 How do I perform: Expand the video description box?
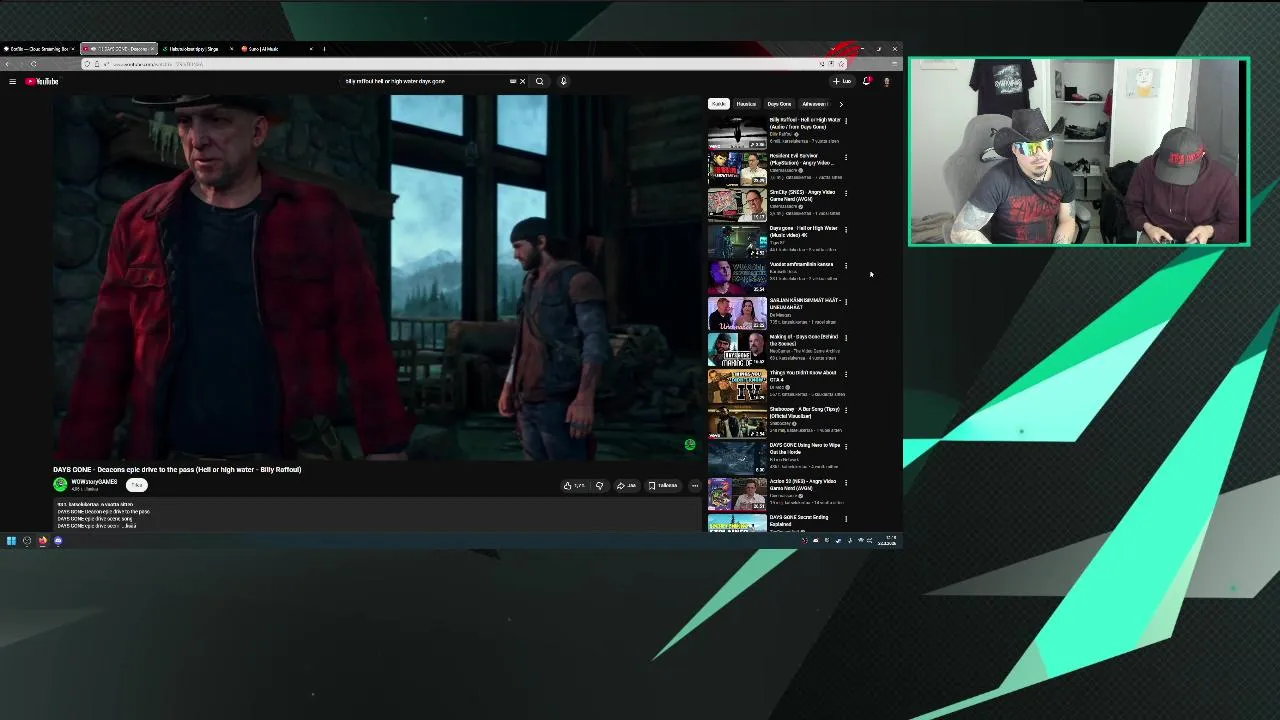(x=378, y=515)
